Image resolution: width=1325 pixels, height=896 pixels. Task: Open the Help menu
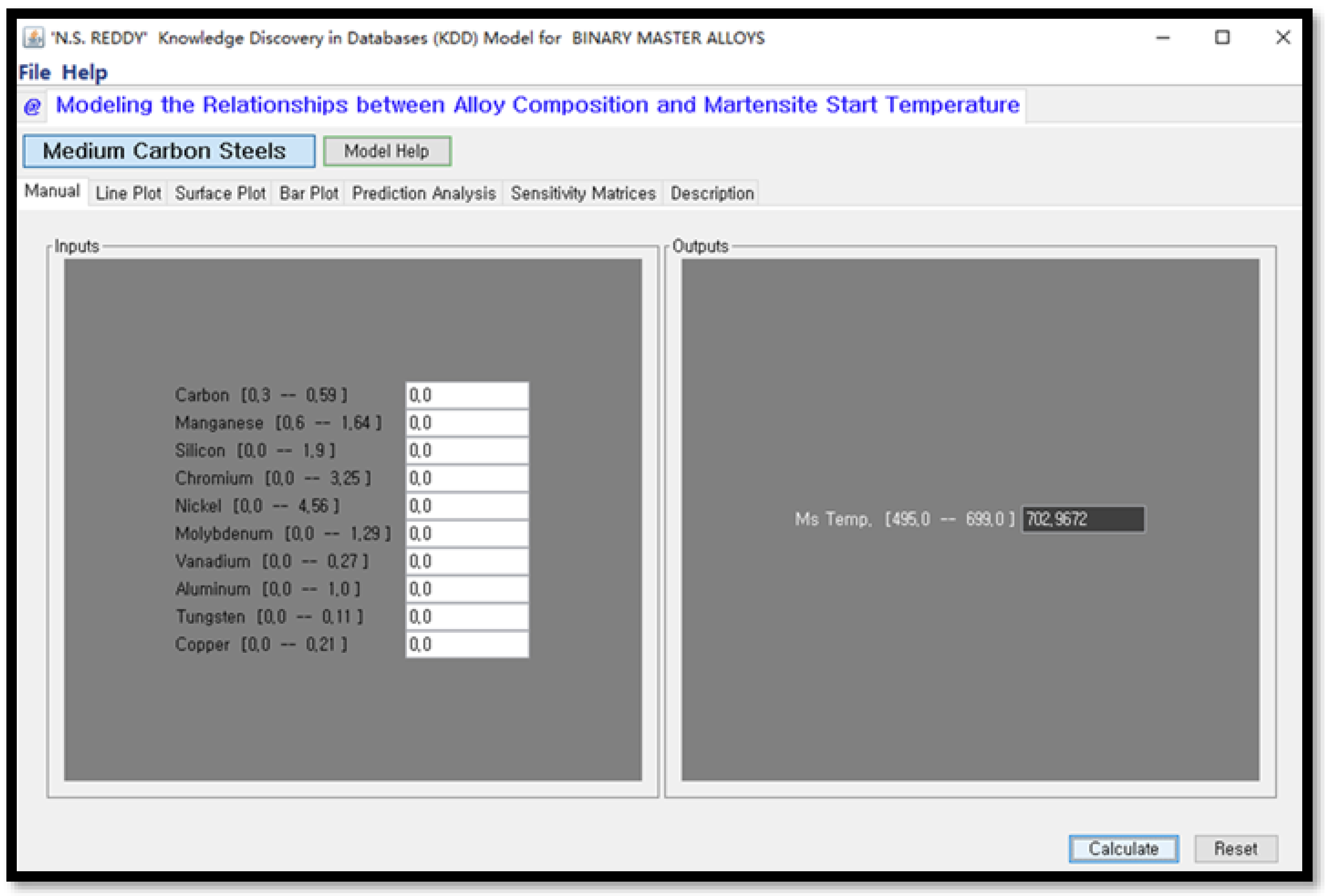point(84,72)
